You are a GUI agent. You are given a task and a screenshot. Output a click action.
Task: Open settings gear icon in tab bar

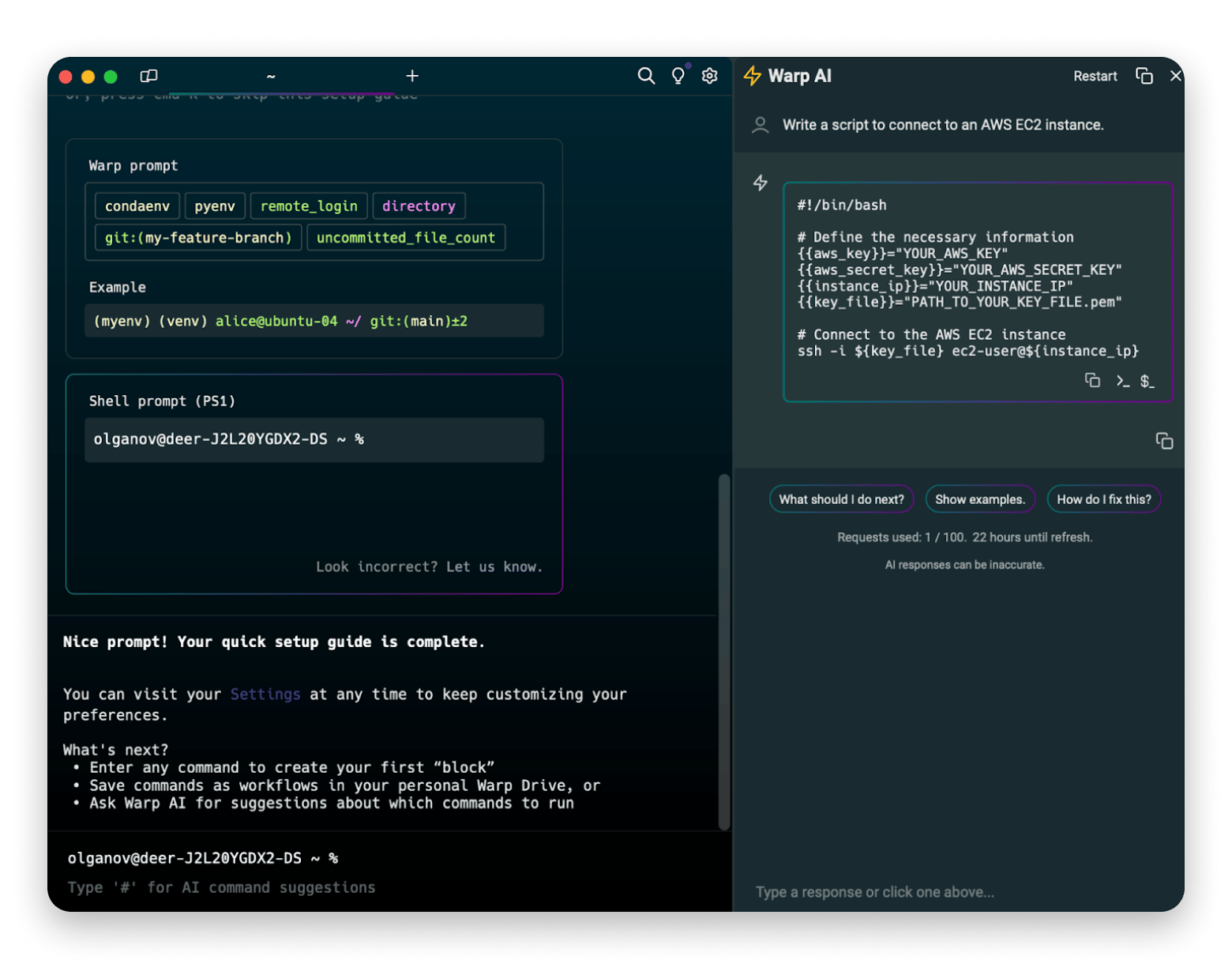[x=709, y=76]
